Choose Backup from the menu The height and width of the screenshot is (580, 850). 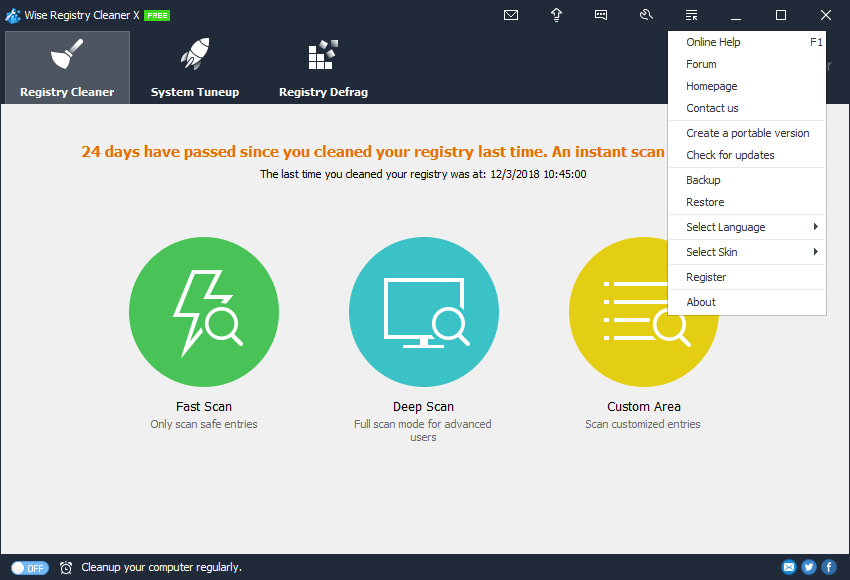pos(747,180)
